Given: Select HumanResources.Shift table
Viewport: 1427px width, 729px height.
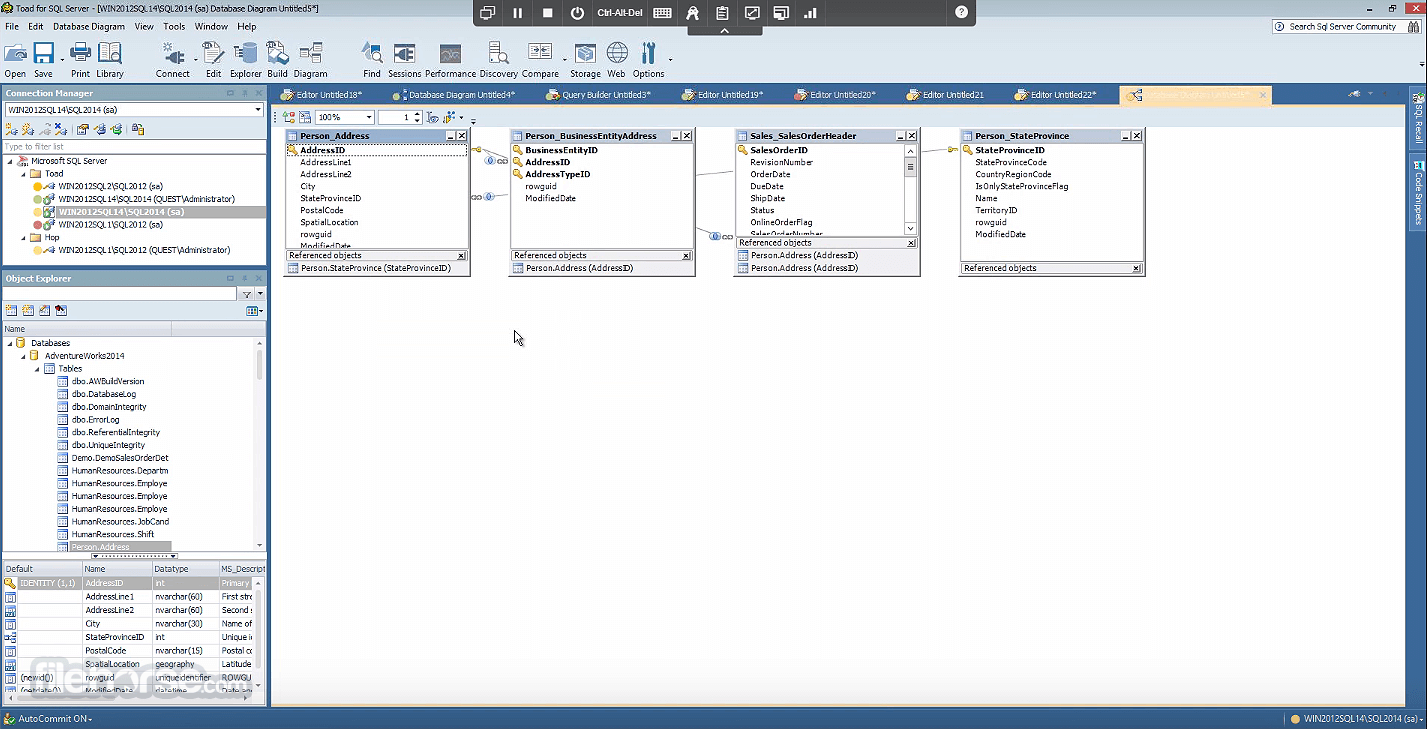Looking at the screenshot, I should click(x=112, y=534).
